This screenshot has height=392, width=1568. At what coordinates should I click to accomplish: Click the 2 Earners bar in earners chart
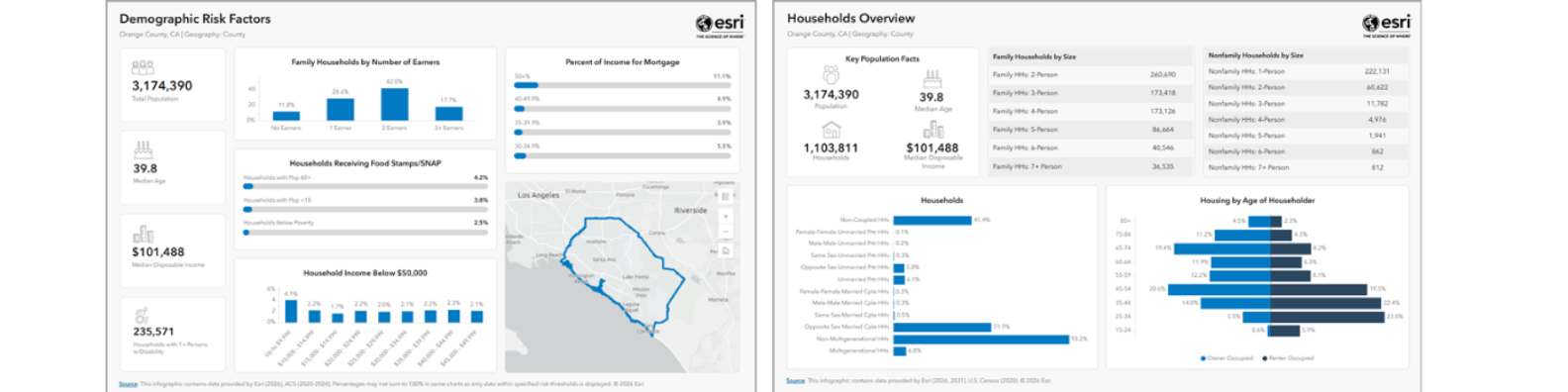pos(394,104)
